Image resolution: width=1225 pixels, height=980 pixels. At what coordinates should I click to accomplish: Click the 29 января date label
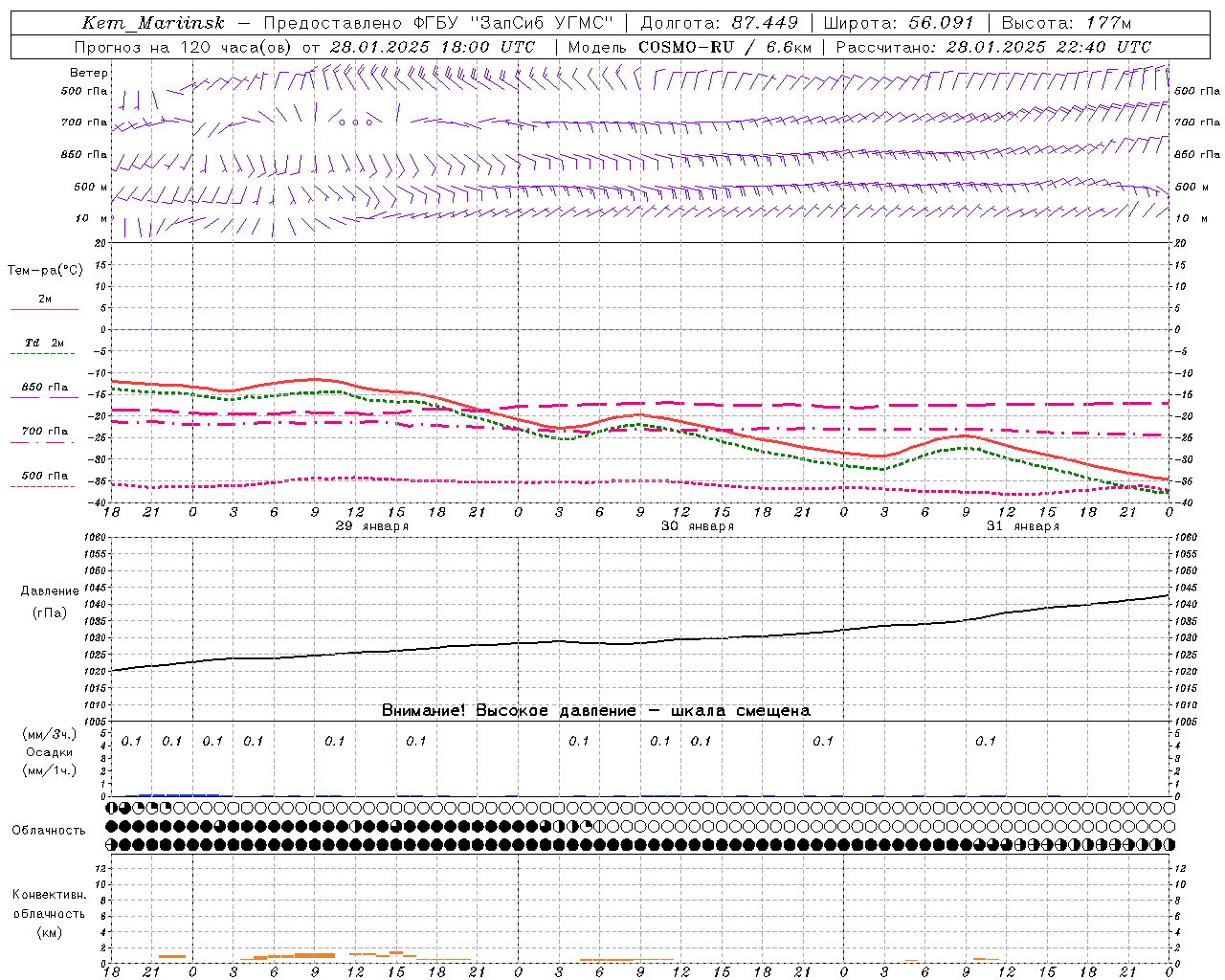tap(372, 526)
